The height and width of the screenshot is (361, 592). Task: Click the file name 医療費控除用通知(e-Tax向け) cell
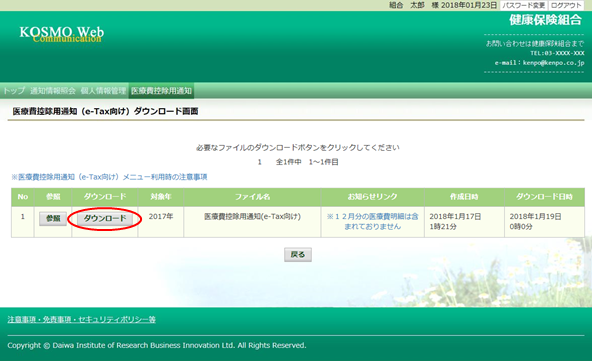coord(252,222)
